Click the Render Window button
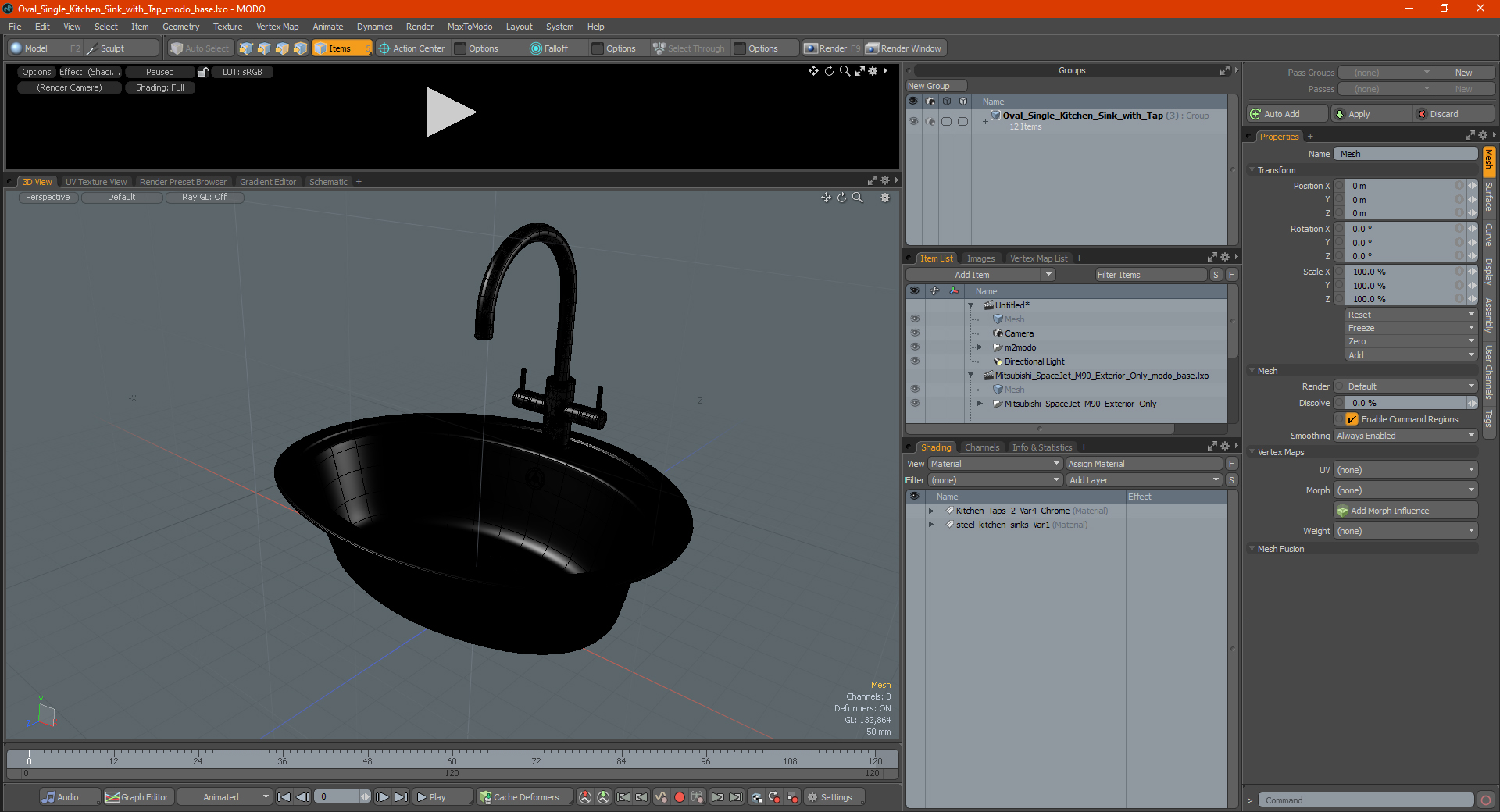The height and width of the screenshot is (812, 1500). 904,48
